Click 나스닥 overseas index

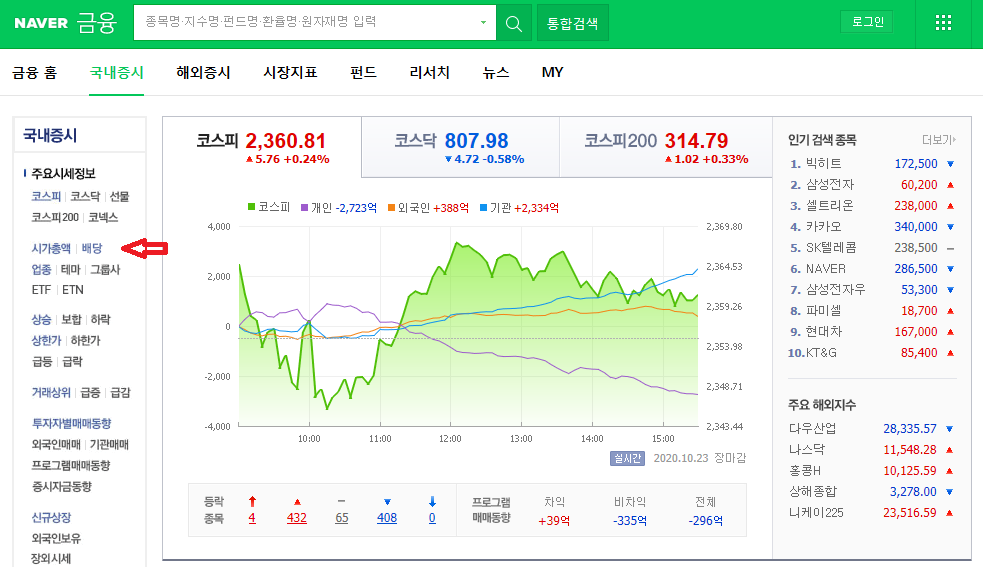click(807, 450)
